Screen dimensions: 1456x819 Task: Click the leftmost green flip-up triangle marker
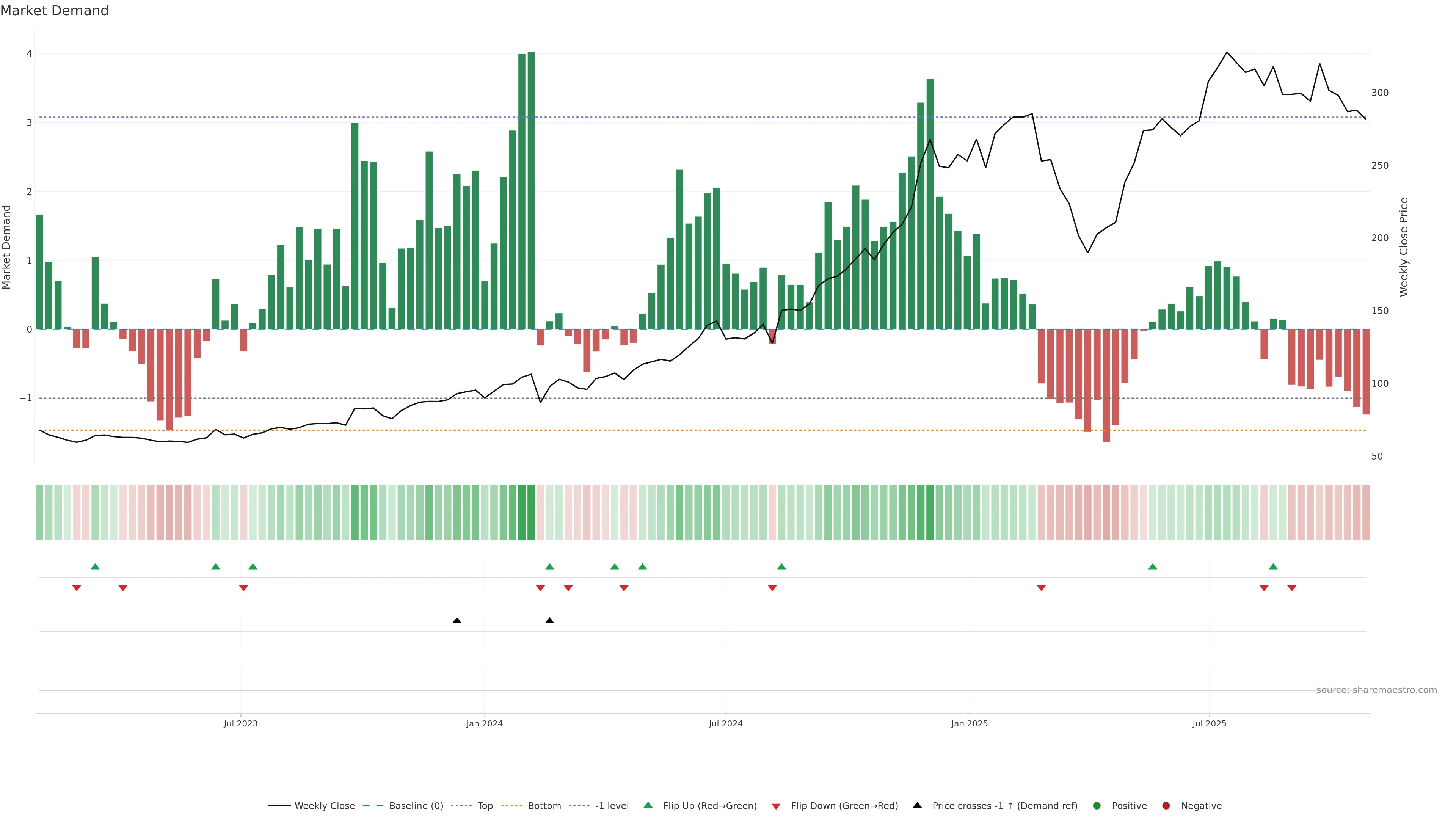(x=95, y=566)
